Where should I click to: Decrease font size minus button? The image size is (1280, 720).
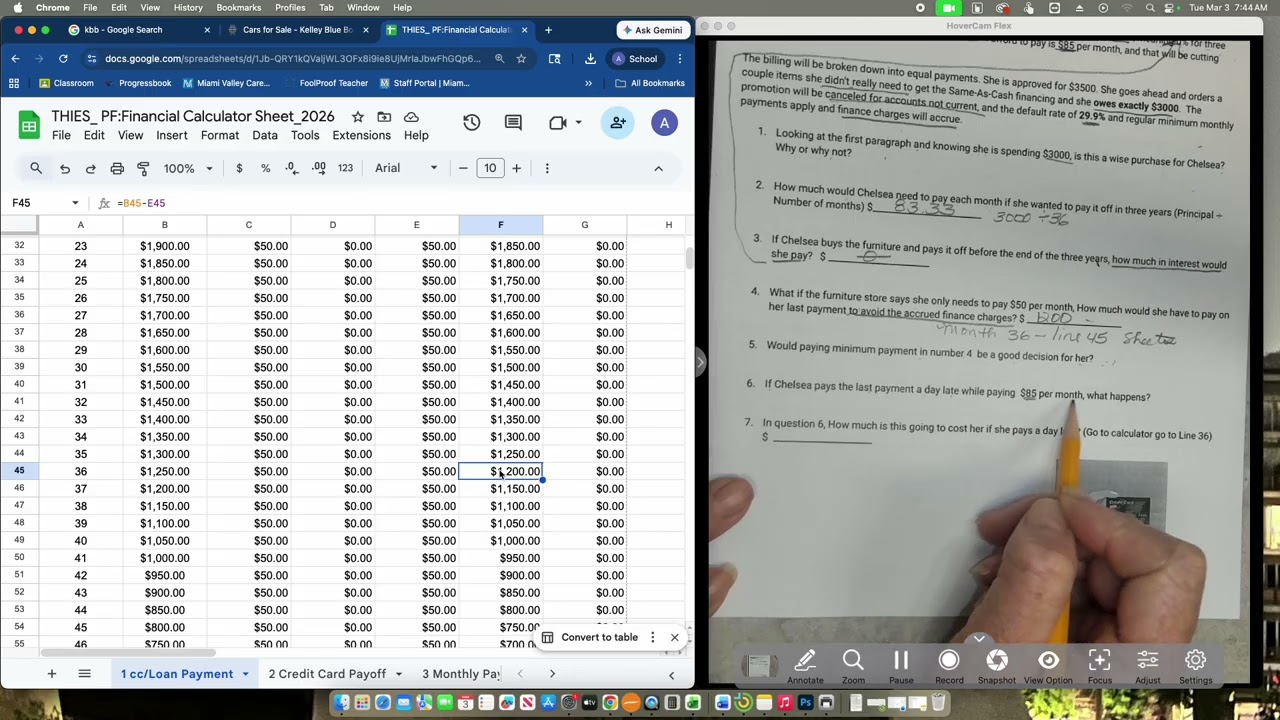463,168
